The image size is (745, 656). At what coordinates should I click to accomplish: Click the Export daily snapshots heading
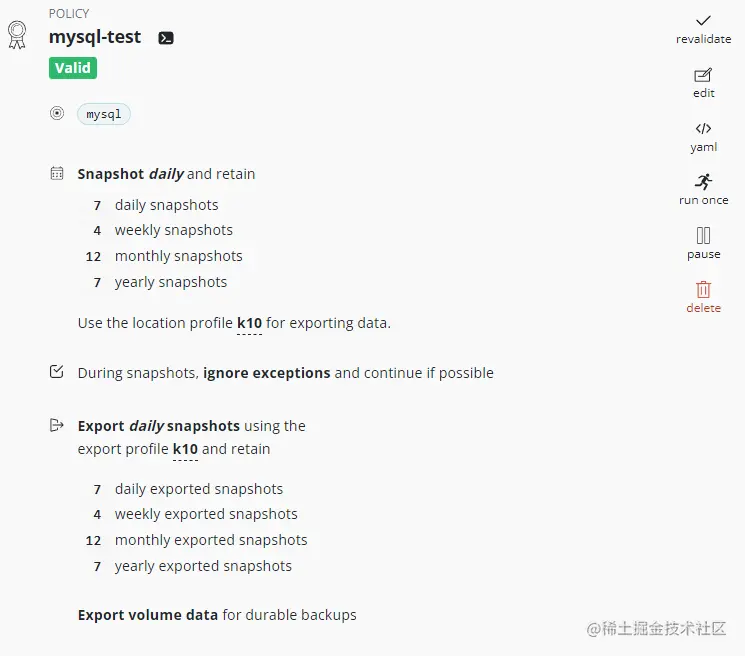158,426
